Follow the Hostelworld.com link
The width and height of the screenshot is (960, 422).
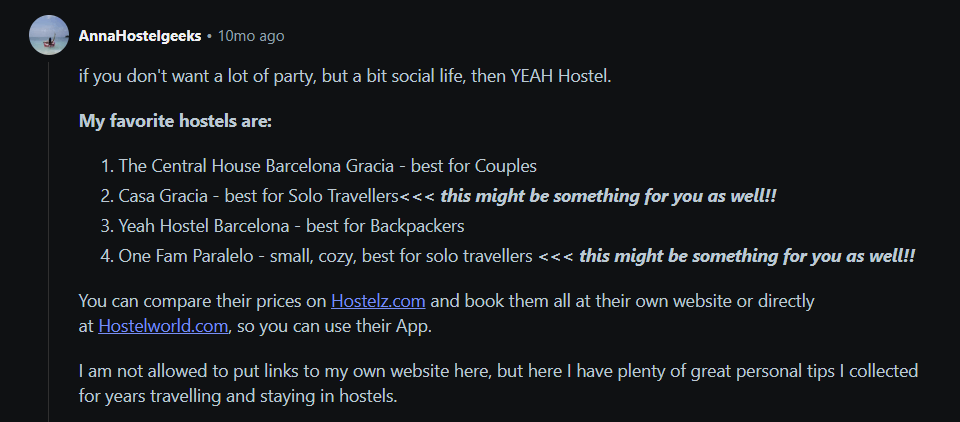[164, 325]
